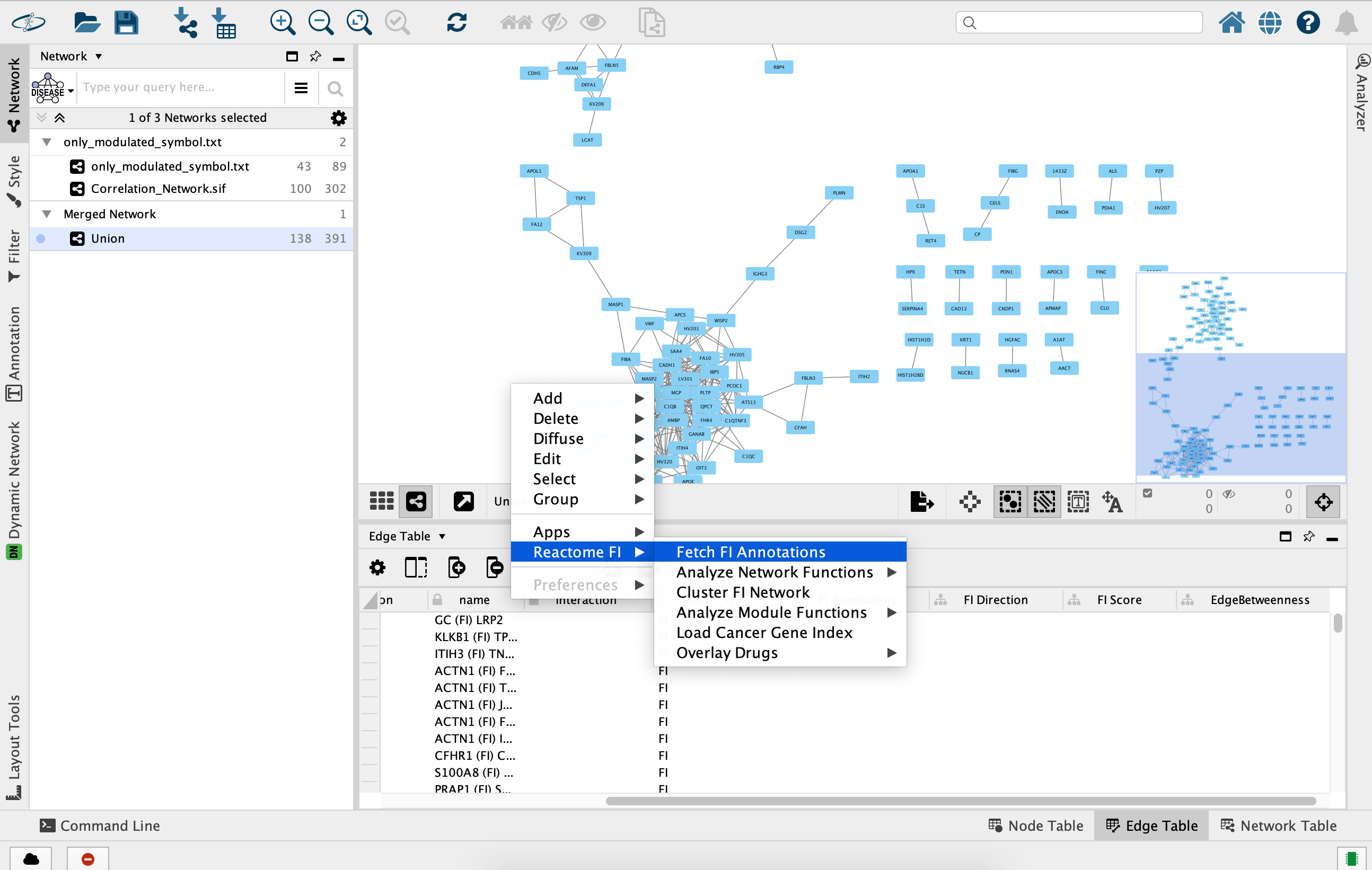This screenshot has width=1372, height=870.
Task: Export network image icon in view toolbar
Action: click(x=922, y=502)
